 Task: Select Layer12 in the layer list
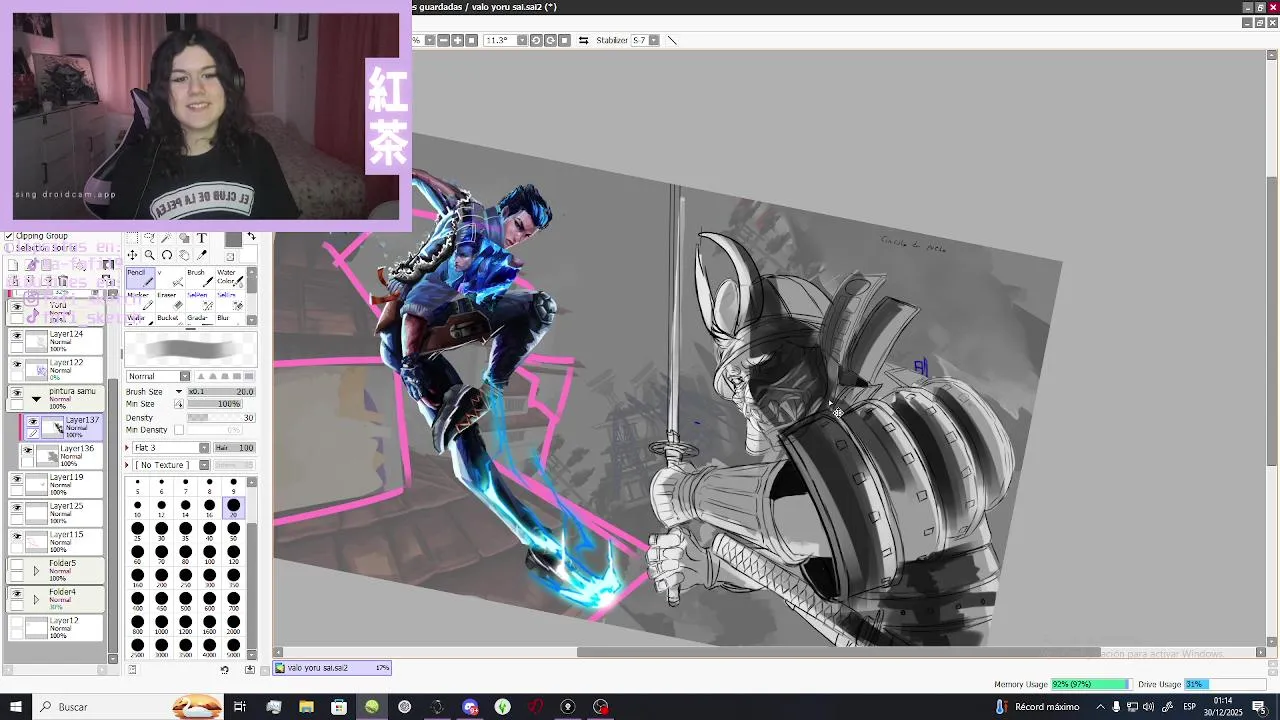click(57, 628)
